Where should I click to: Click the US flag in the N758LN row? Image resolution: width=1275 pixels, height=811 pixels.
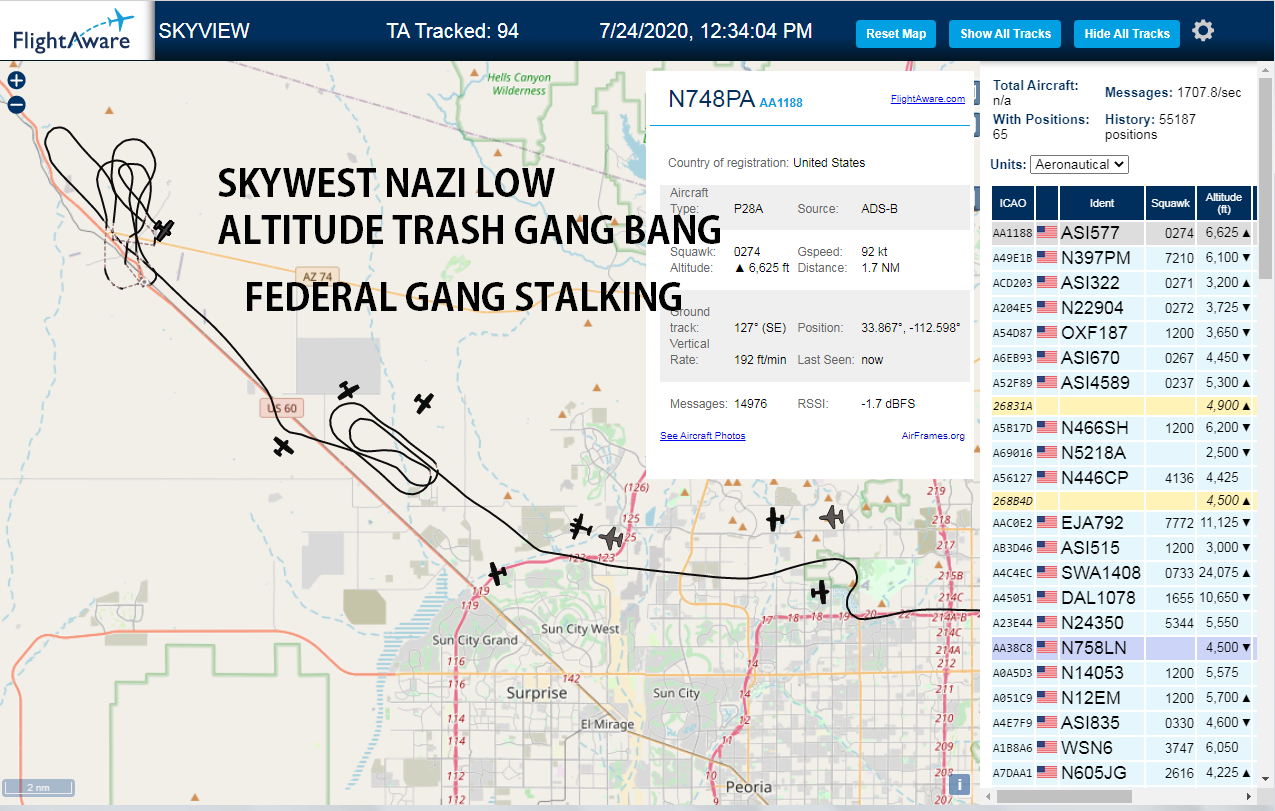(x=1047, y=648)
